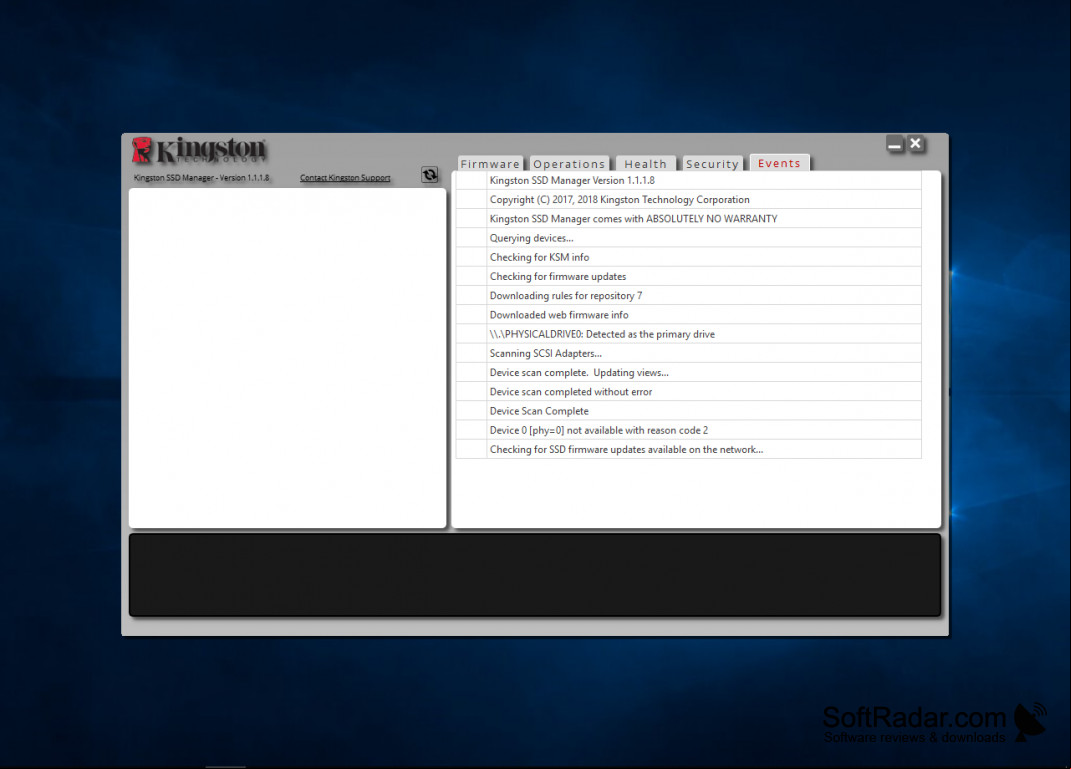Click the 'Device scan complete. Updating views...' row
Viewport: 1071px width, 769px height.
(688, 372)
